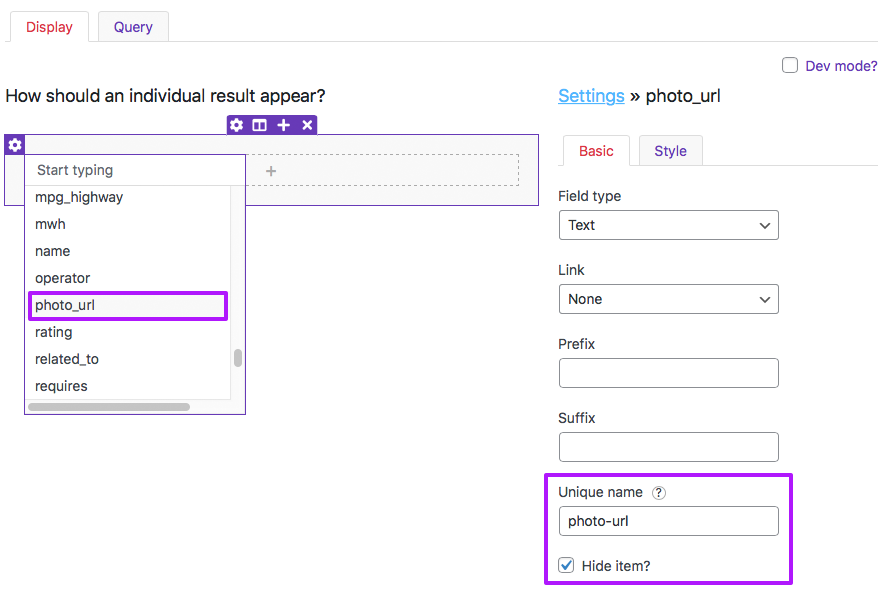The image size is (882, 592).
Task: Open the left corner gear settings
Action: [15, 145]
